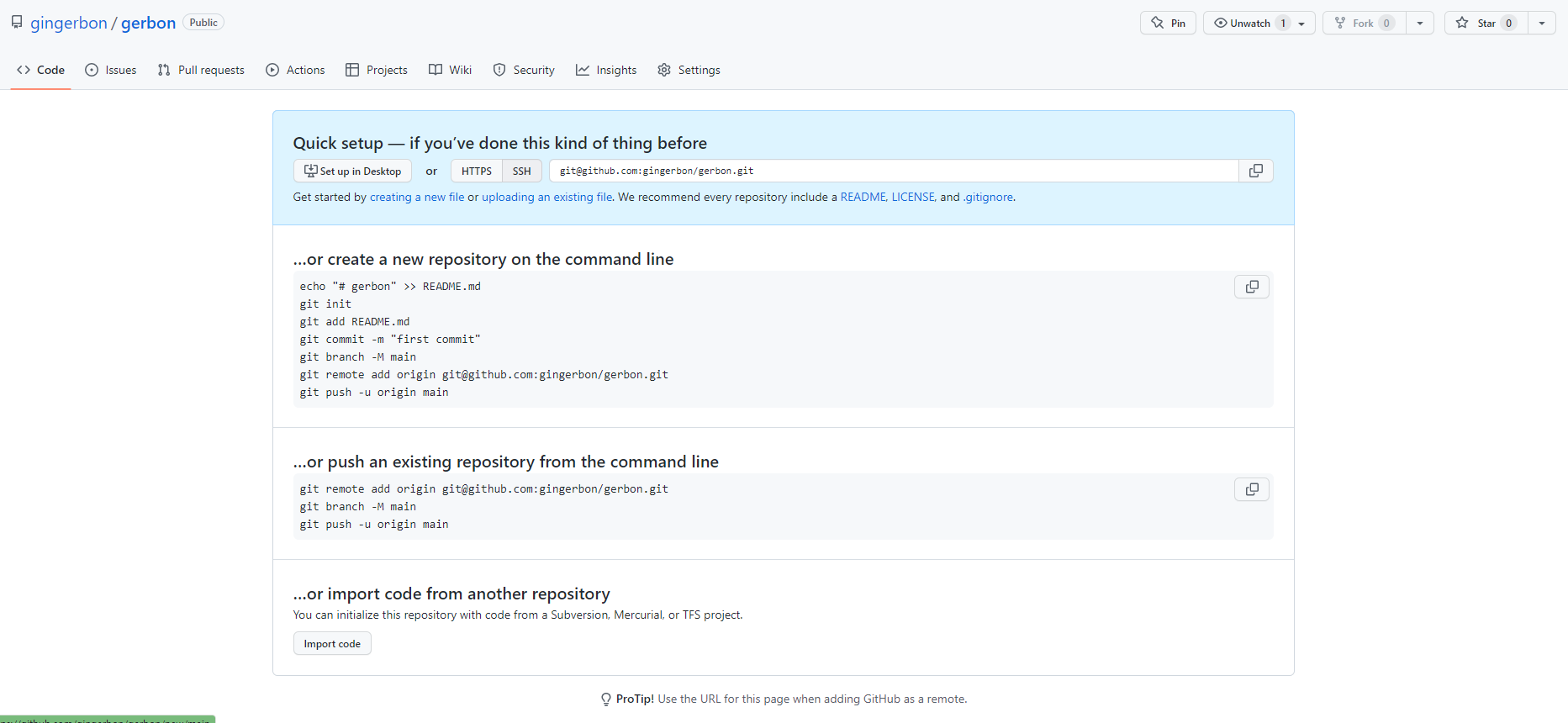Click the Unwatch button
The image size is (1568, 723).
[1249, 23]
